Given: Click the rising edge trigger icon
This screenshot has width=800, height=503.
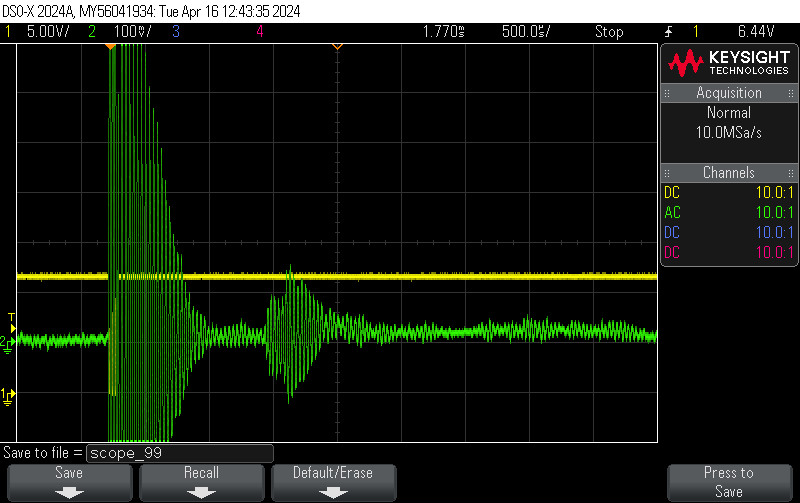Looking at the screenshot, I should click(x=668, y=31).
